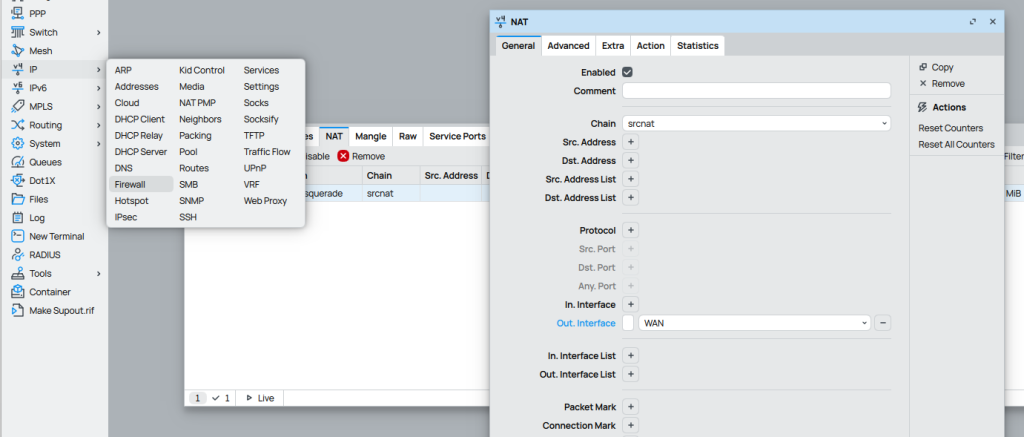
Task: Click the red Remove icon in toolbar
Action: [343, 156]
